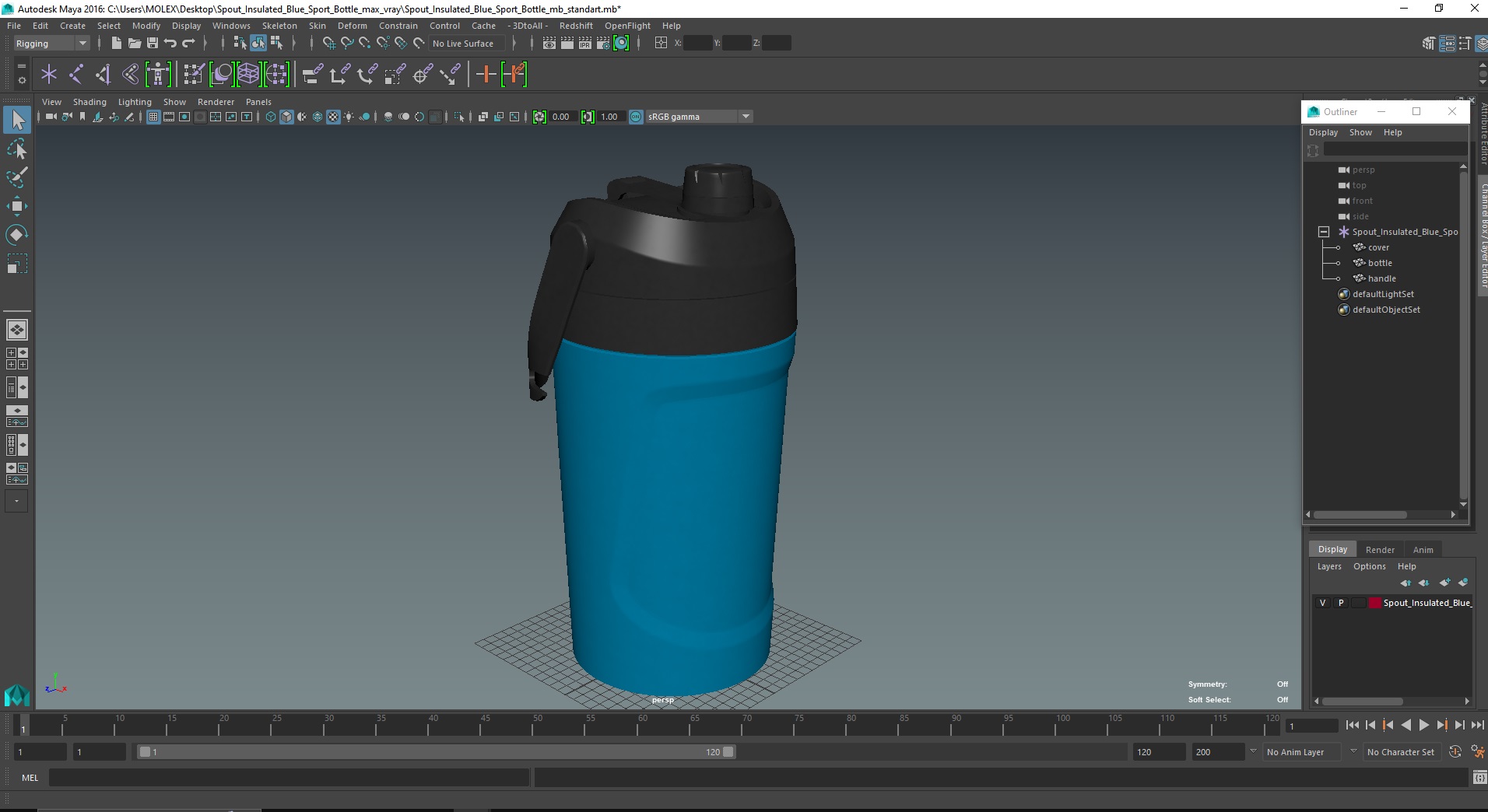Screen dimensions: 1488x812
Task: Select the arrow Select tool in the toolbox
Action: (x=17, y=120)
